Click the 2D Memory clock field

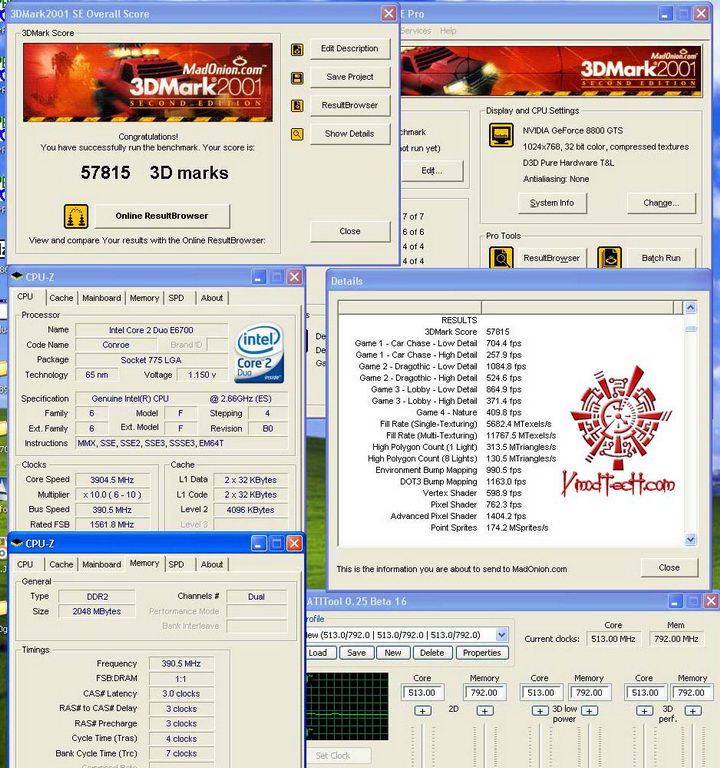[484, 693]
